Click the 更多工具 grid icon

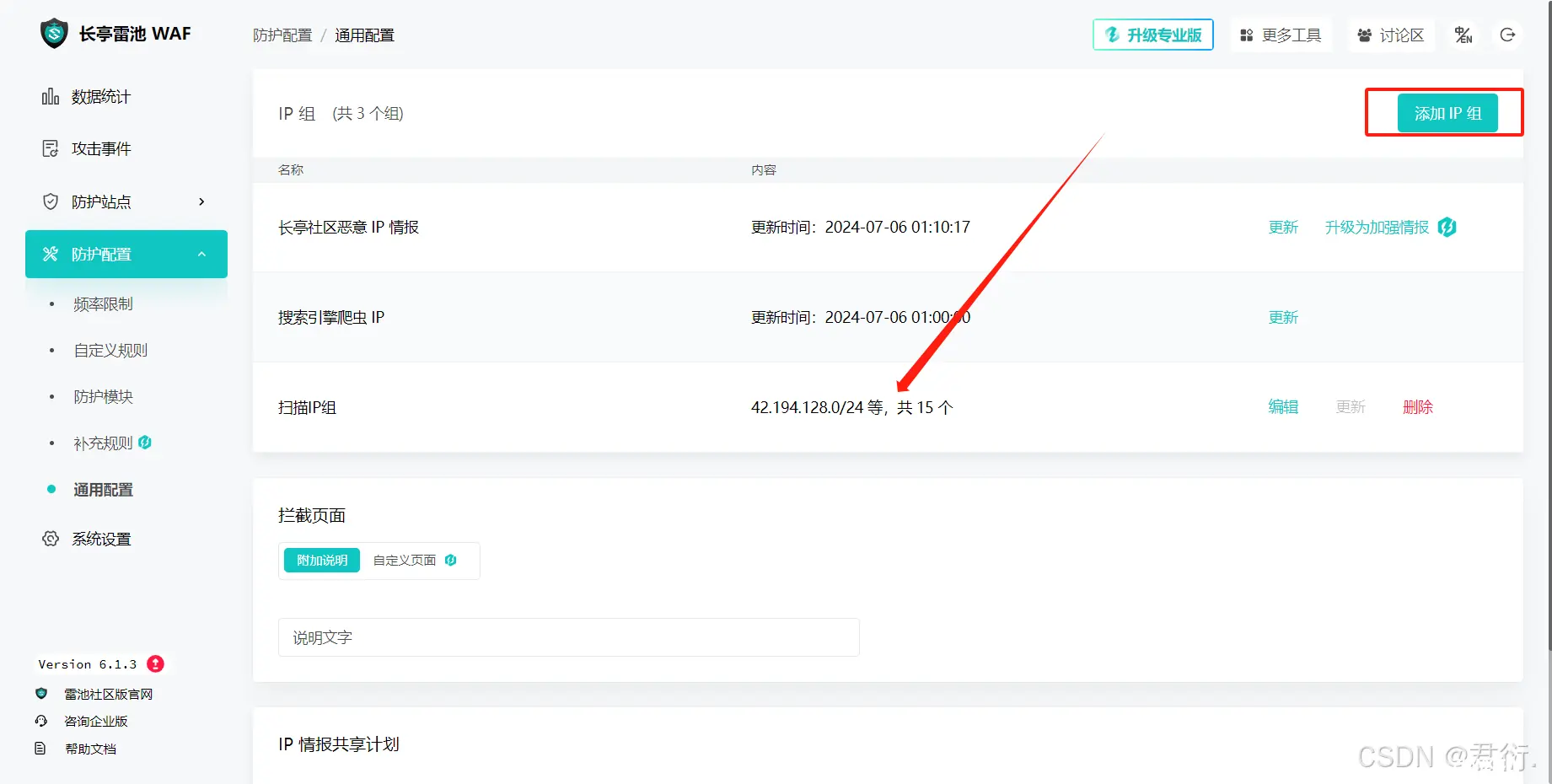(1247, 35)
